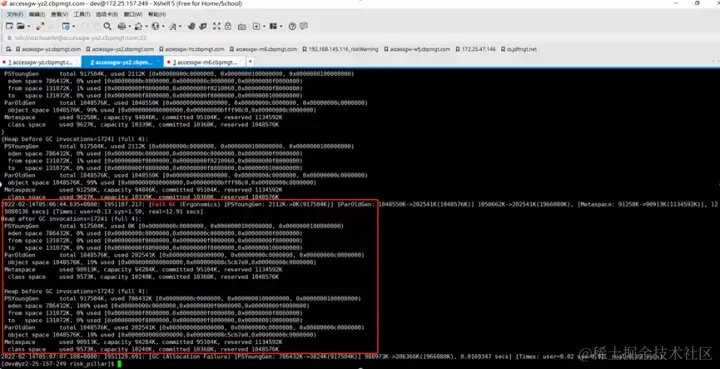
Task: Expand the Print icon dropdown arrow
Action: (x=129, y=27)
